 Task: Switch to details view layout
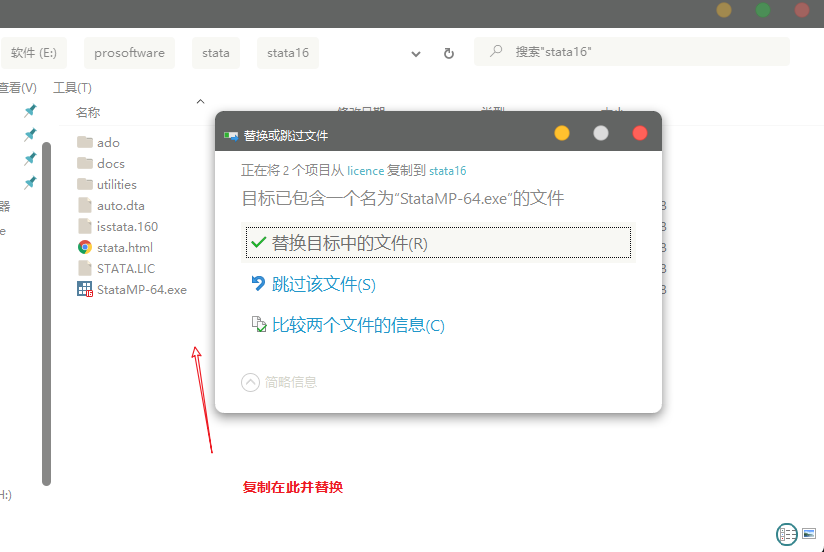(x=787, y=535)
